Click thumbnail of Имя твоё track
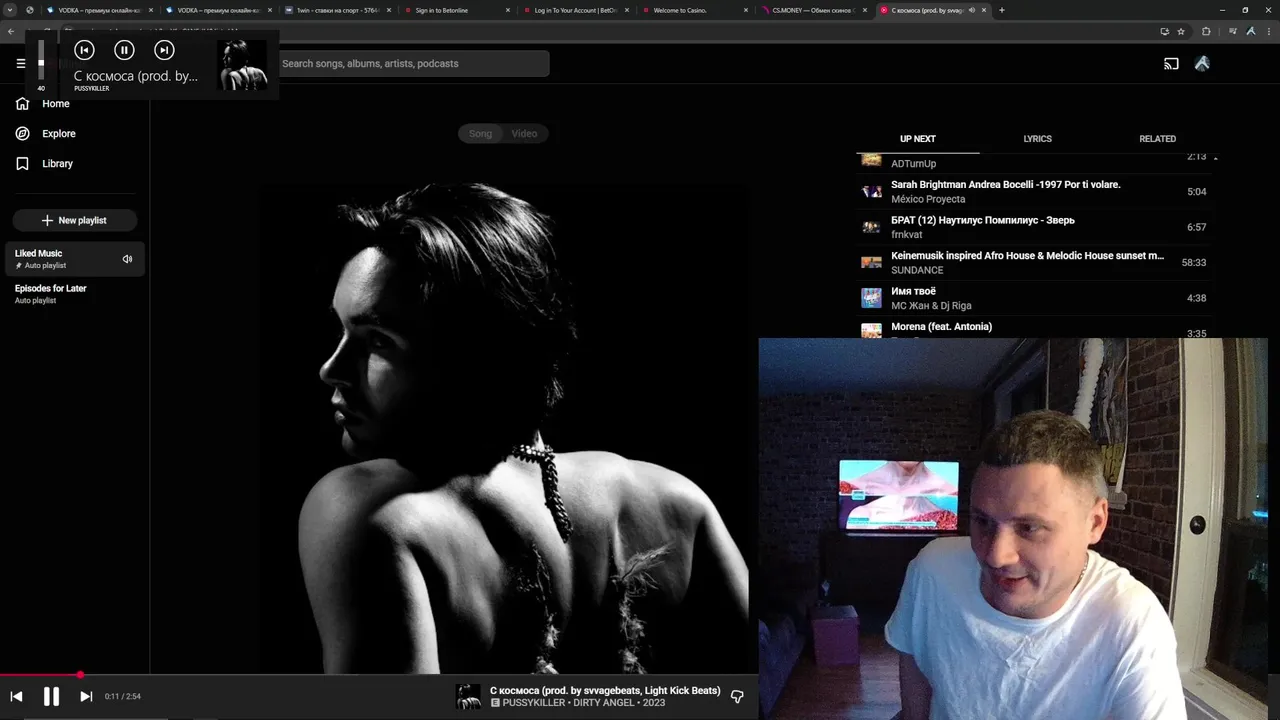This screenshot has height=720, width=1280. pyautogui.click(x=872, y=298)
